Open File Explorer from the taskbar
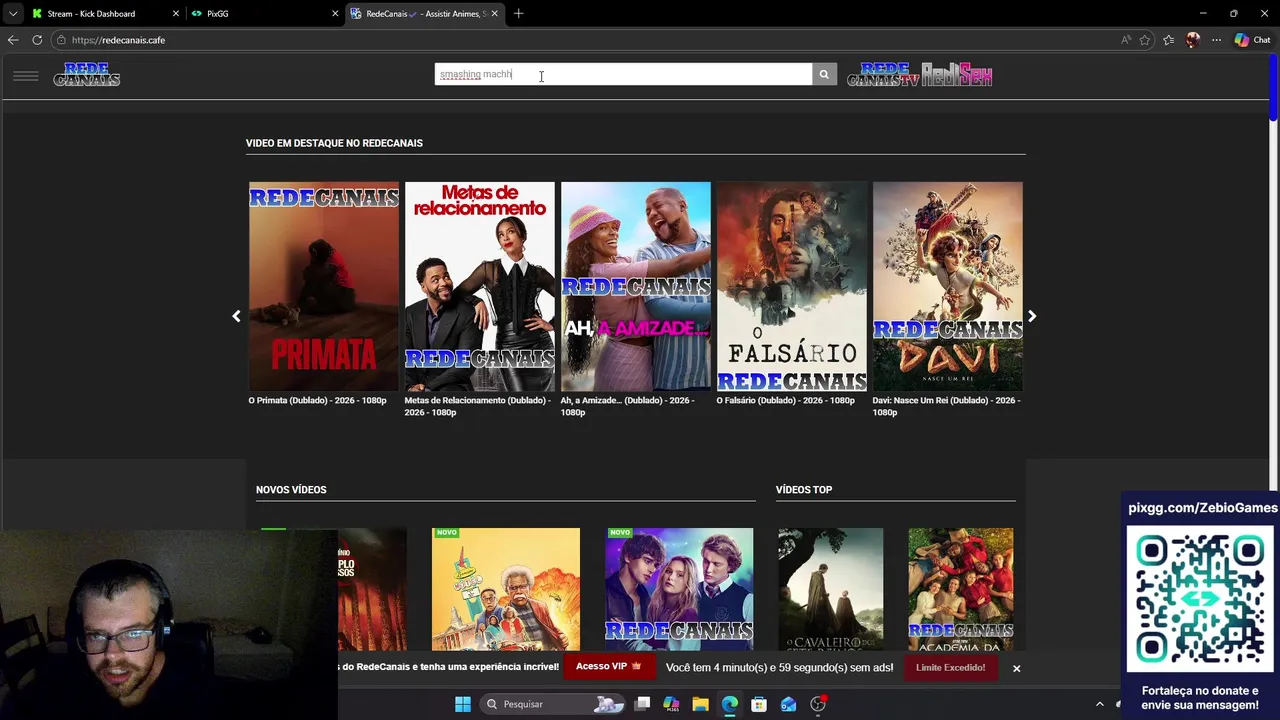Image resolution: width=1280 pixels, height=720 pixels. pos(700,704)
